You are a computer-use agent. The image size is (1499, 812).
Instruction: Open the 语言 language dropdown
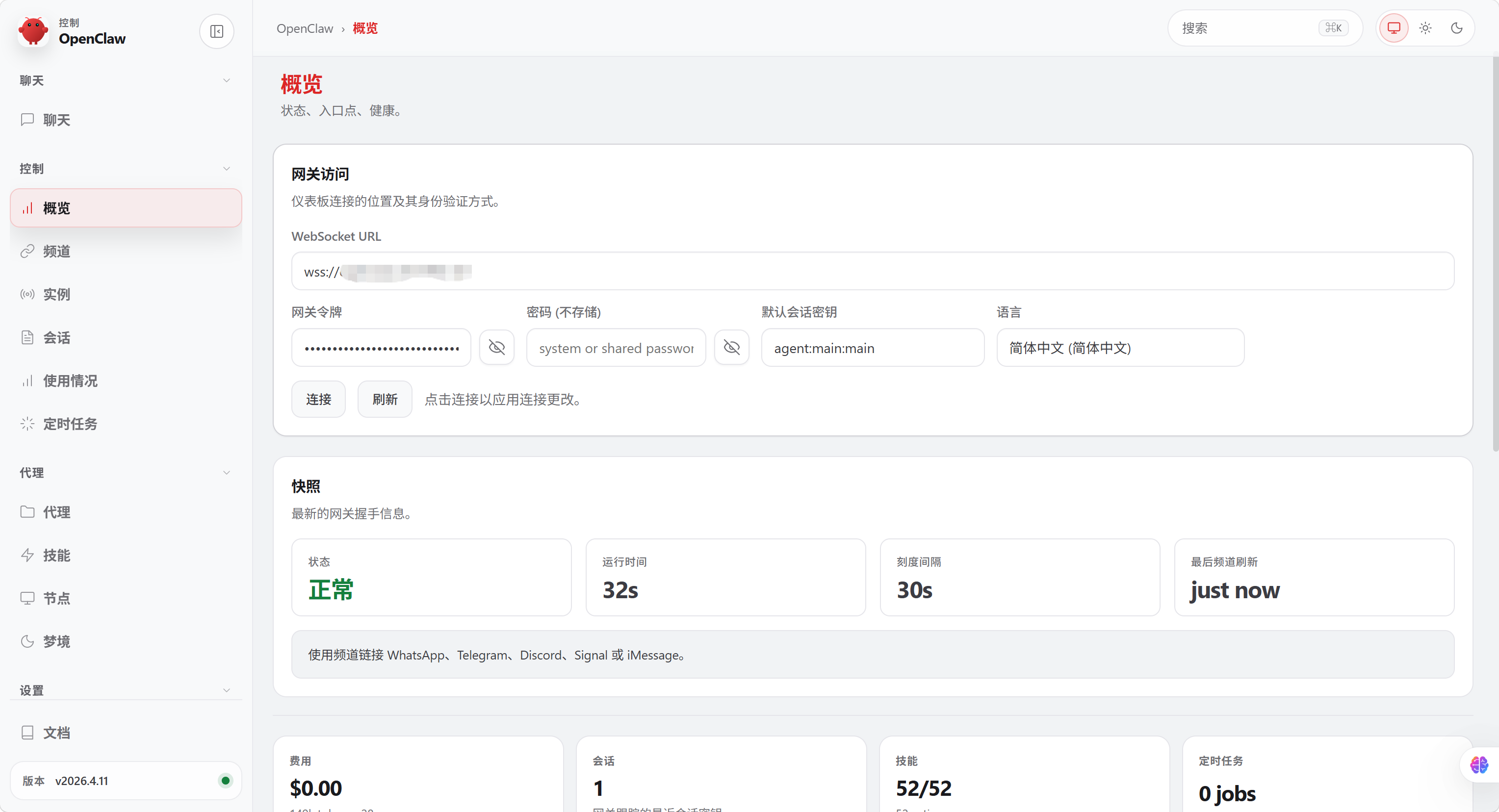[x=1120, y=348]
